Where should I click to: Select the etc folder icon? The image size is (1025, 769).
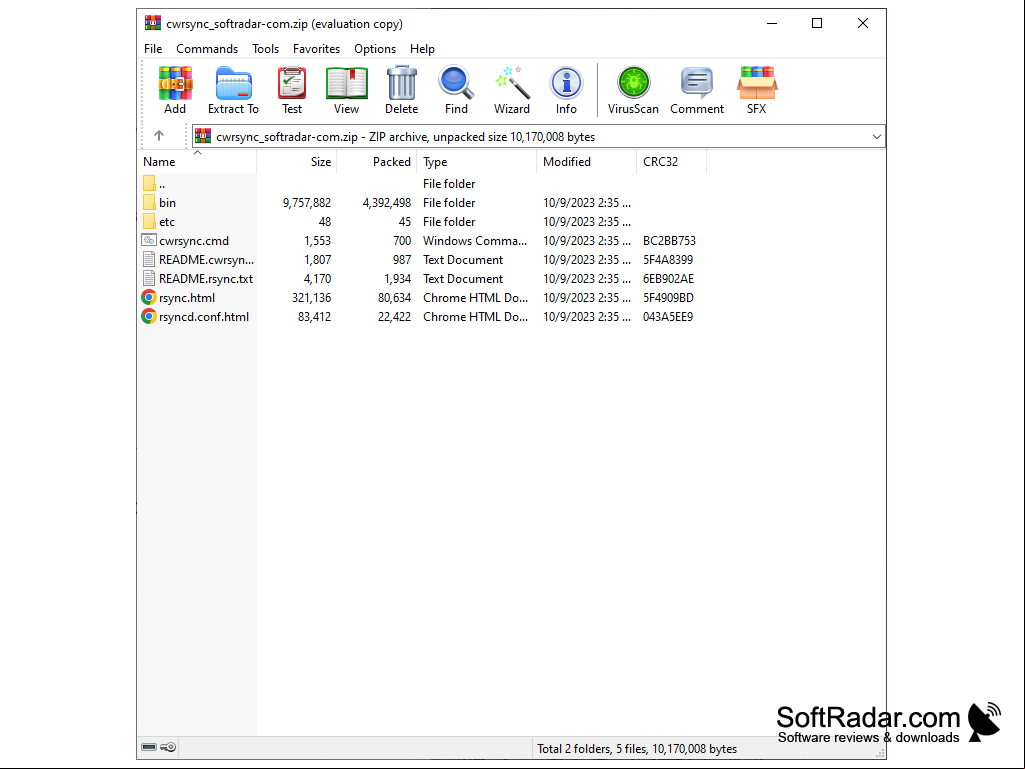(149, 221)
